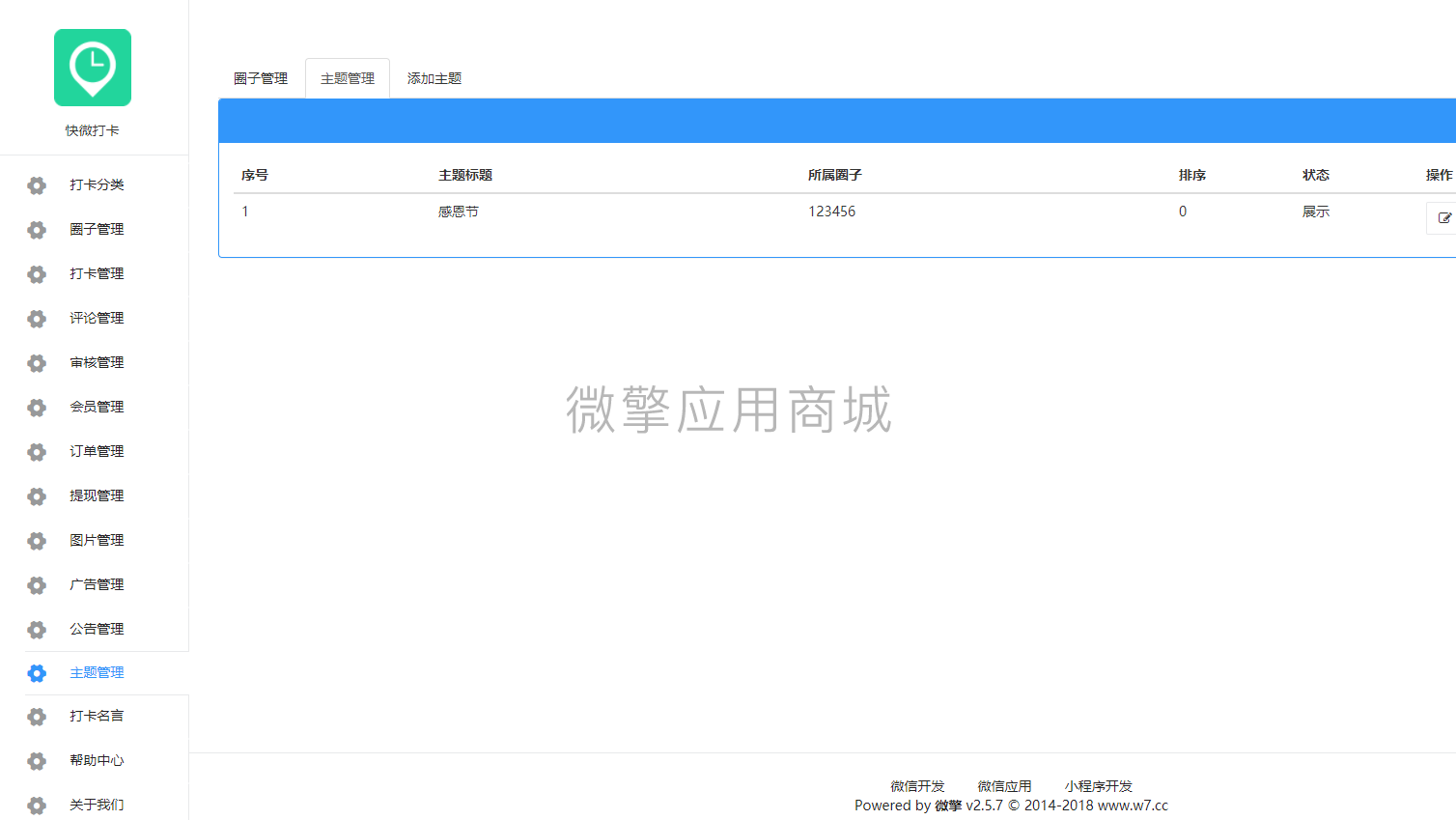Select the 感恩节 table row

[x=676, y=211]
